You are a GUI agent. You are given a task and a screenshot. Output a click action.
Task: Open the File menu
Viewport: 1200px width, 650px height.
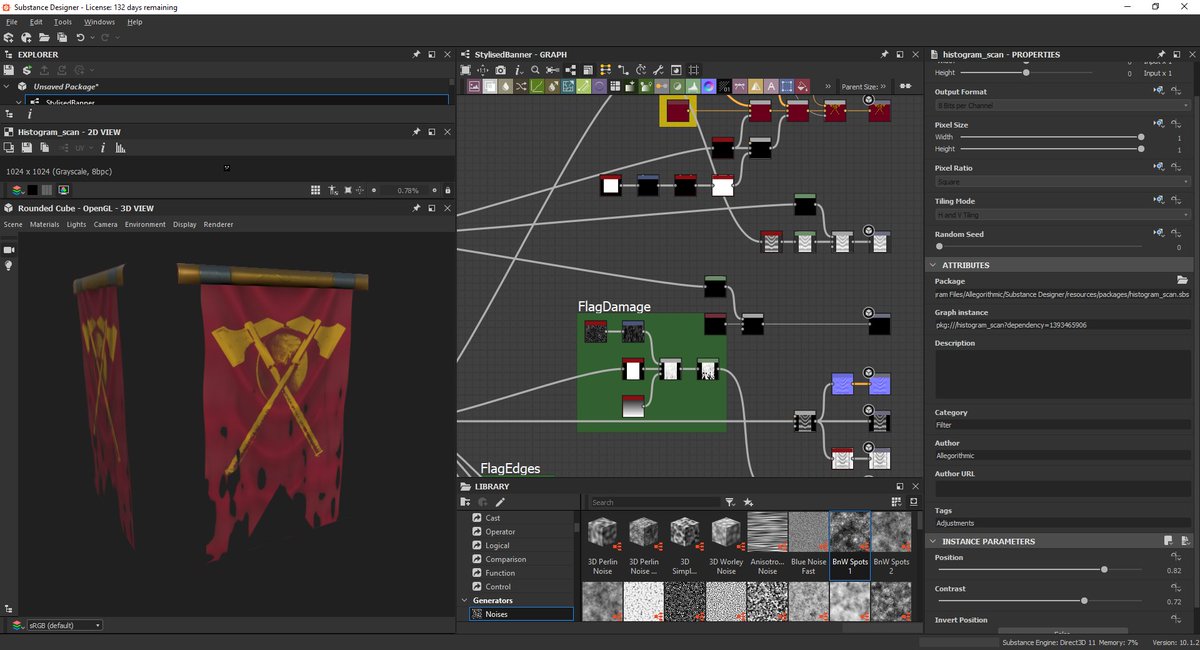pyautogui.click(x=12, y=21)
